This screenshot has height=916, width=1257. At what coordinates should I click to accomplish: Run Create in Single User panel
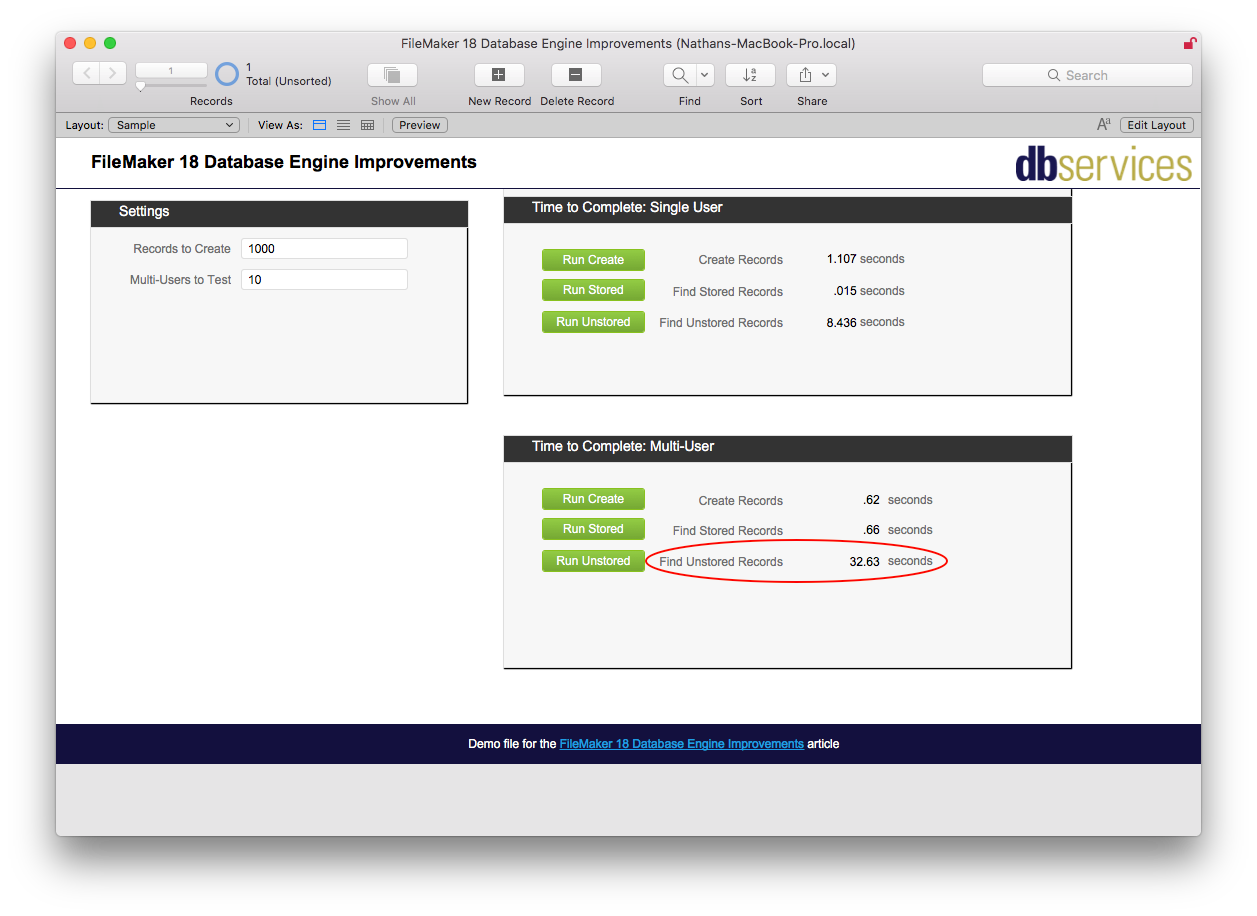593,260
